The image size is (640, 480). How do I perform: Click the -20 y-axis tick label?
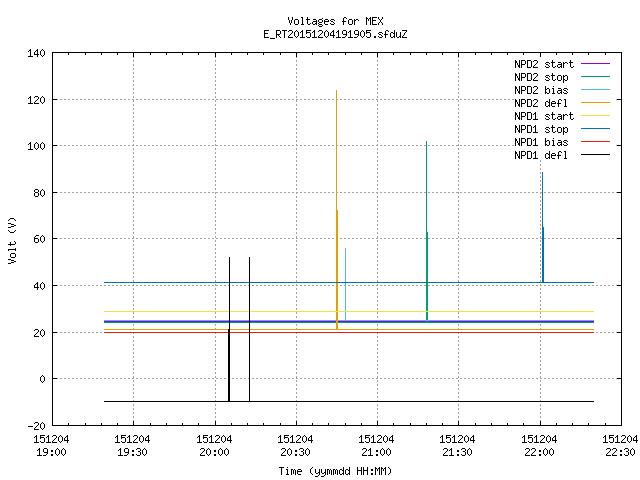[x=36, y=426]
